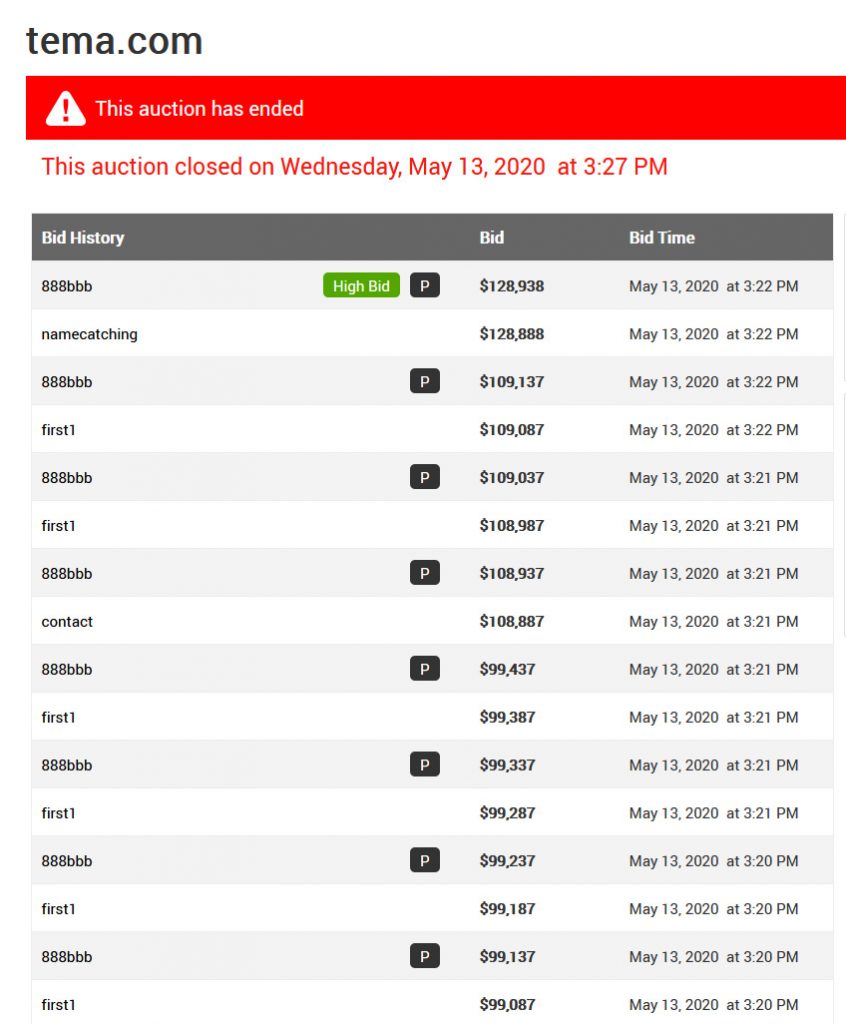
Task: Click the P badge beside the $109,037 bid
Action: (425, 477)
